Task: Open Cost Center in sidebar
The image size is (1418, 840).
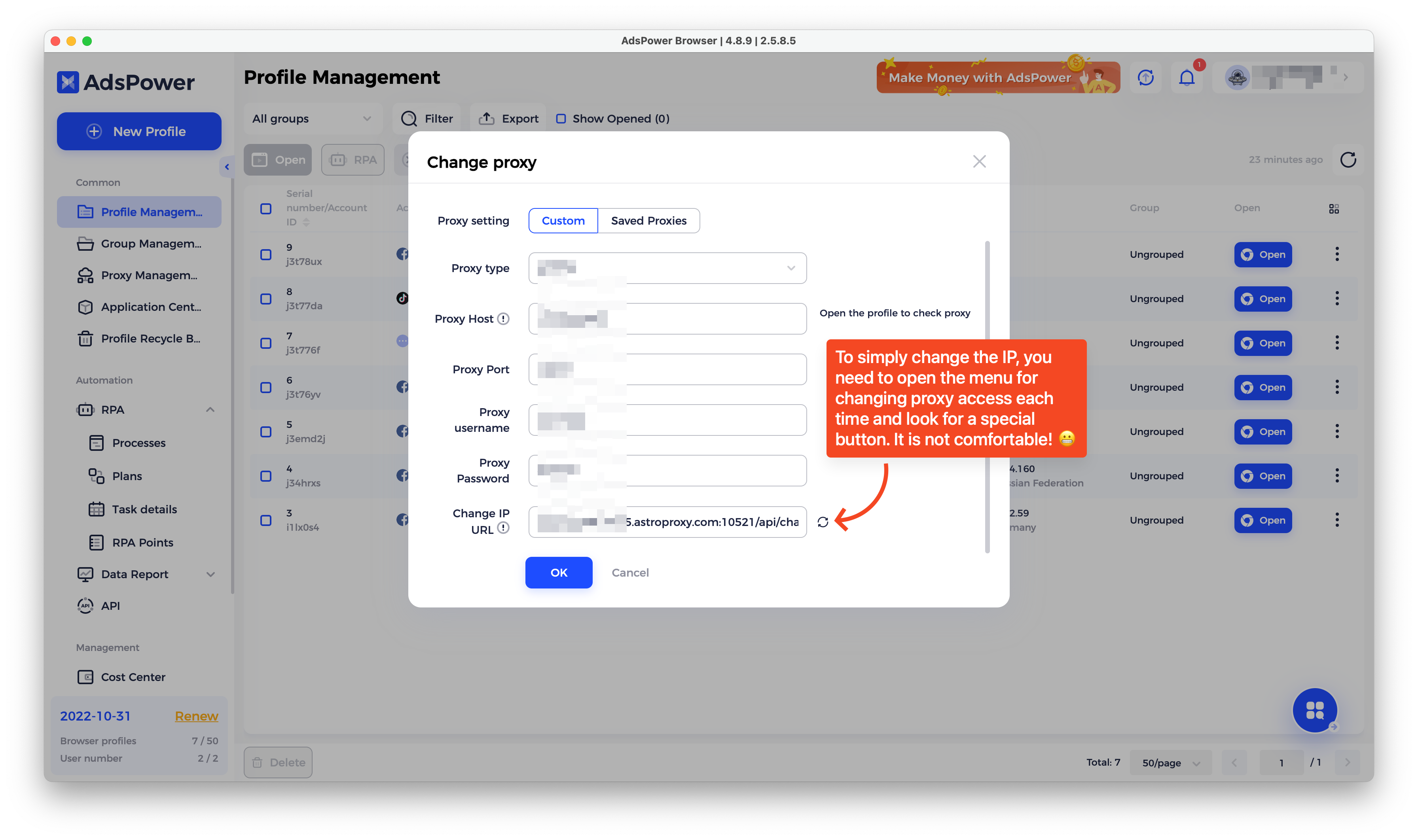Action: pyautogui.click(x=139, y=677)
